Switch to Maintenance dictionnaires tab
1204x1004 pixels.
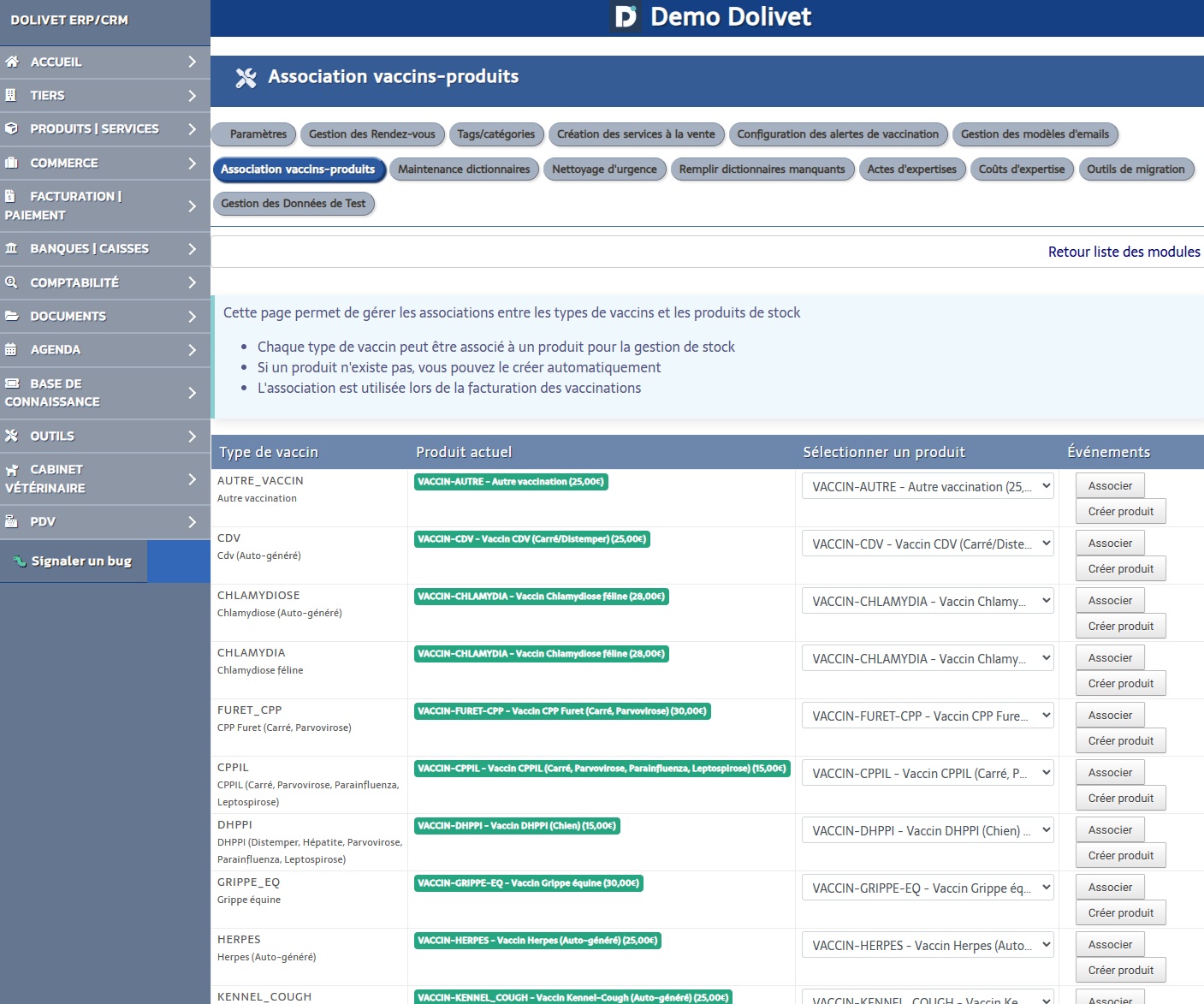(x=464, y=169)
